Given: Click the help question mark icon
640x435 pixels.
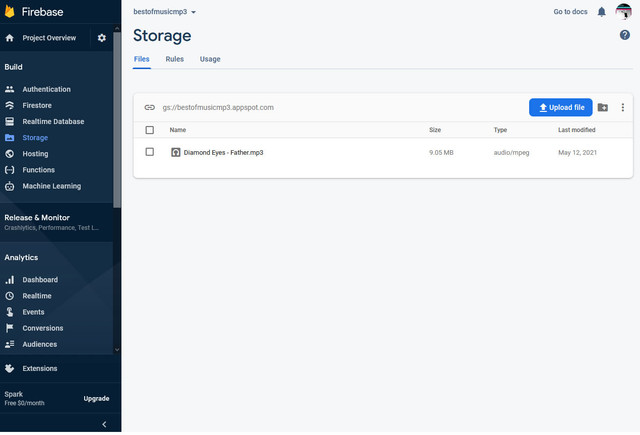Looking at the screenshot, I should 624,35.
